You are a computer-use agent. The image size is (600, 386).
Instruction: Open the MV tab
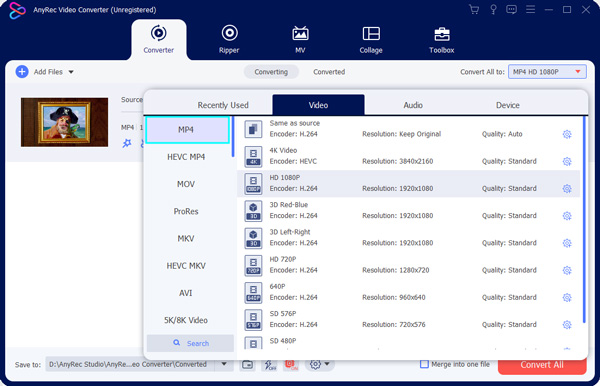pos(300,39)
